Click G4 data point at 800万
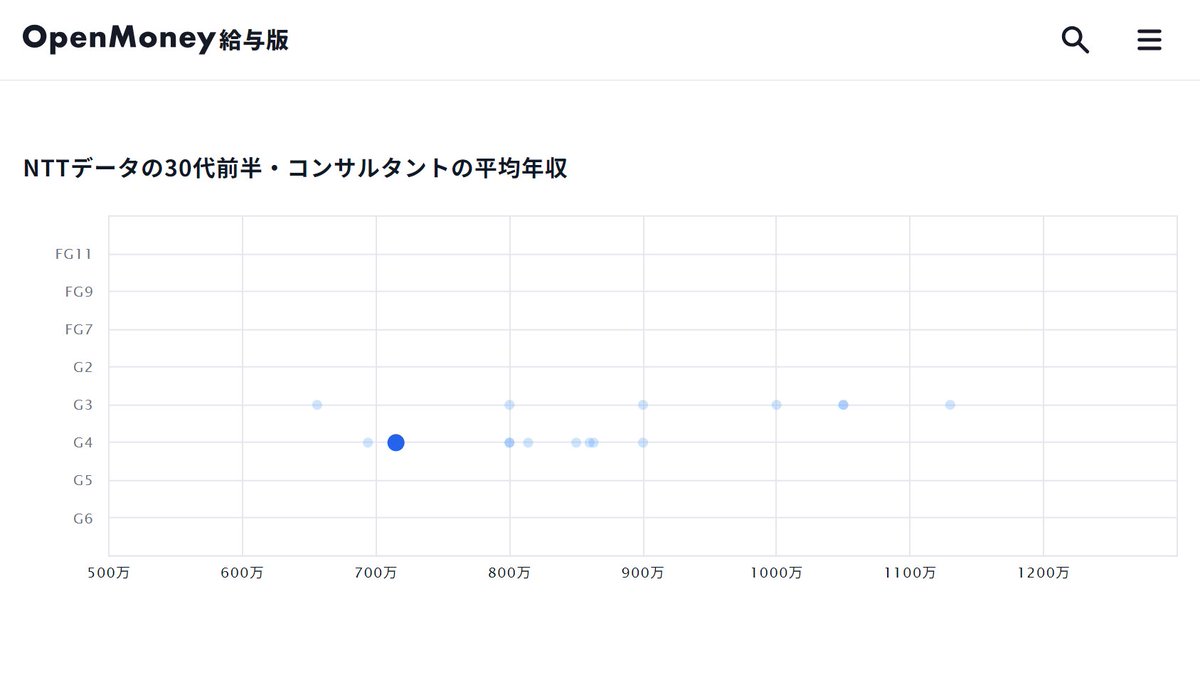The image size is (1200, 675). click(x=509, y=443)
